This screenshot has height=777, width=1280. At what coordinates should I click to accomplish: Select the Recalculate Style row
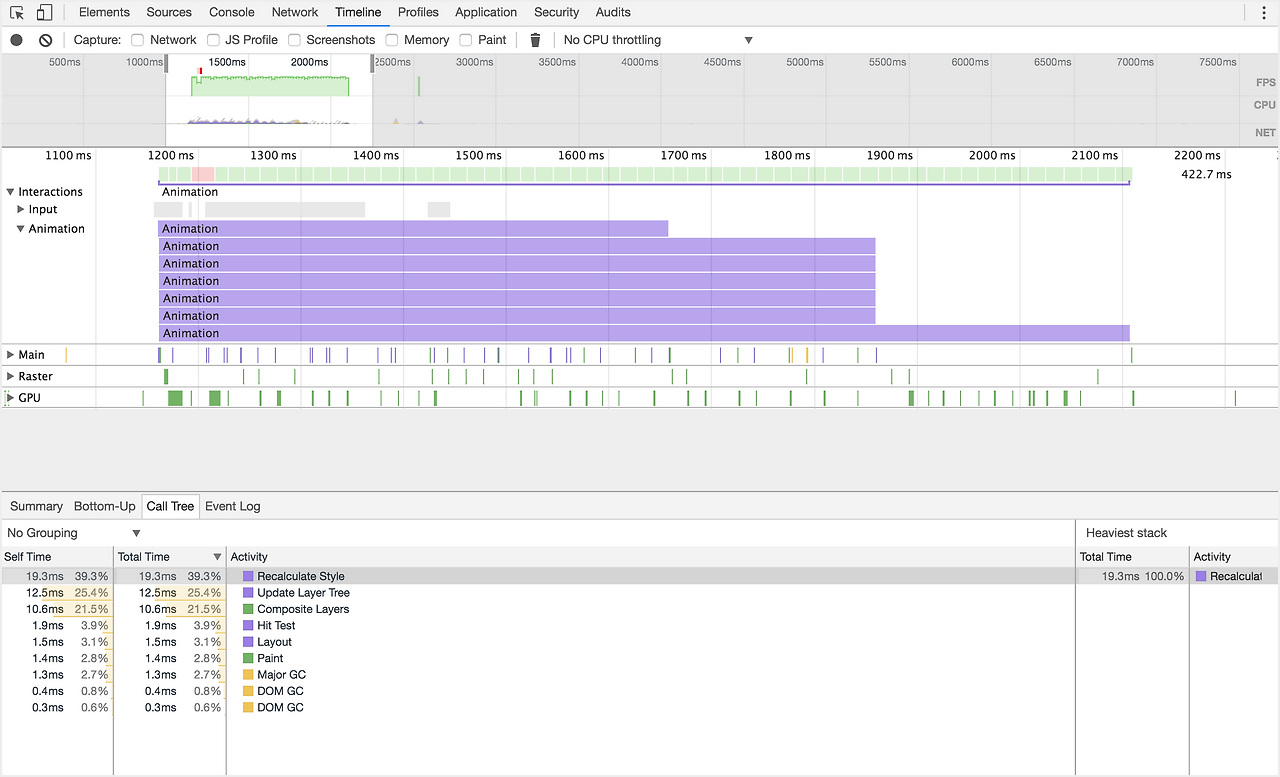tap(538, 576)
